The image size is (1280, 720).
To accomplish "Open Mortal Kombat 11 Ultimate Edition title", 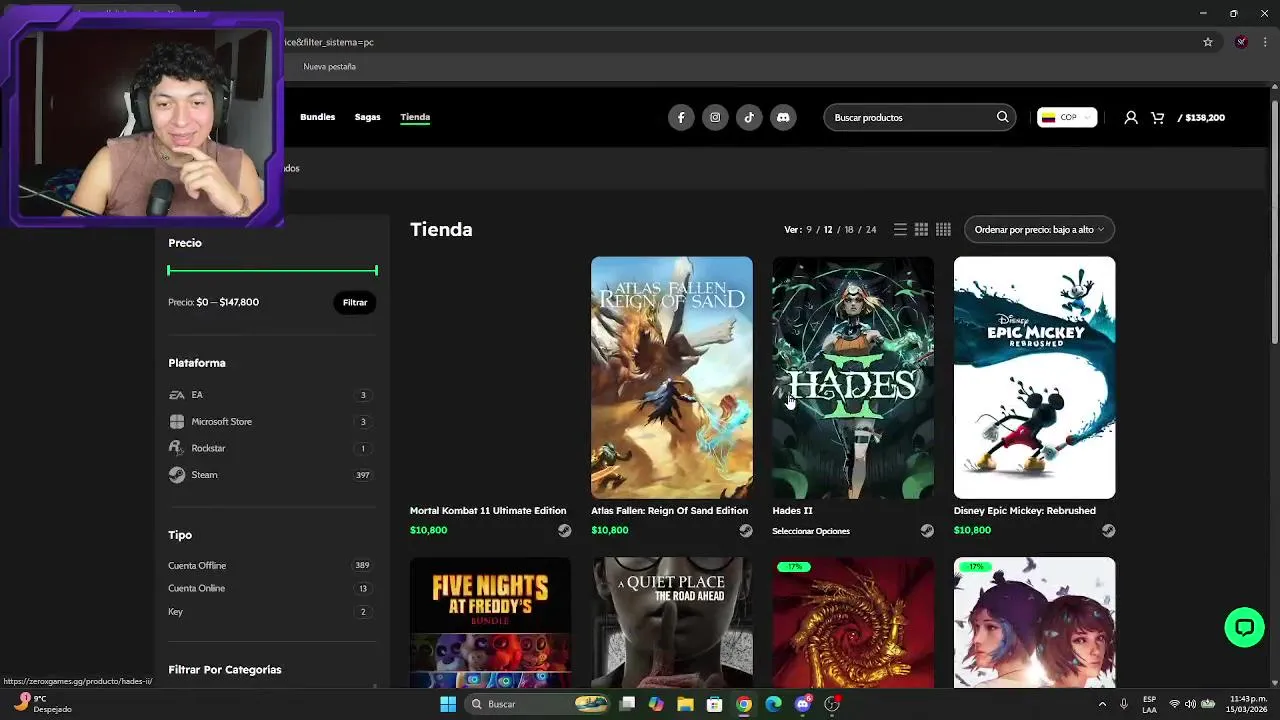I will [488, 511].
